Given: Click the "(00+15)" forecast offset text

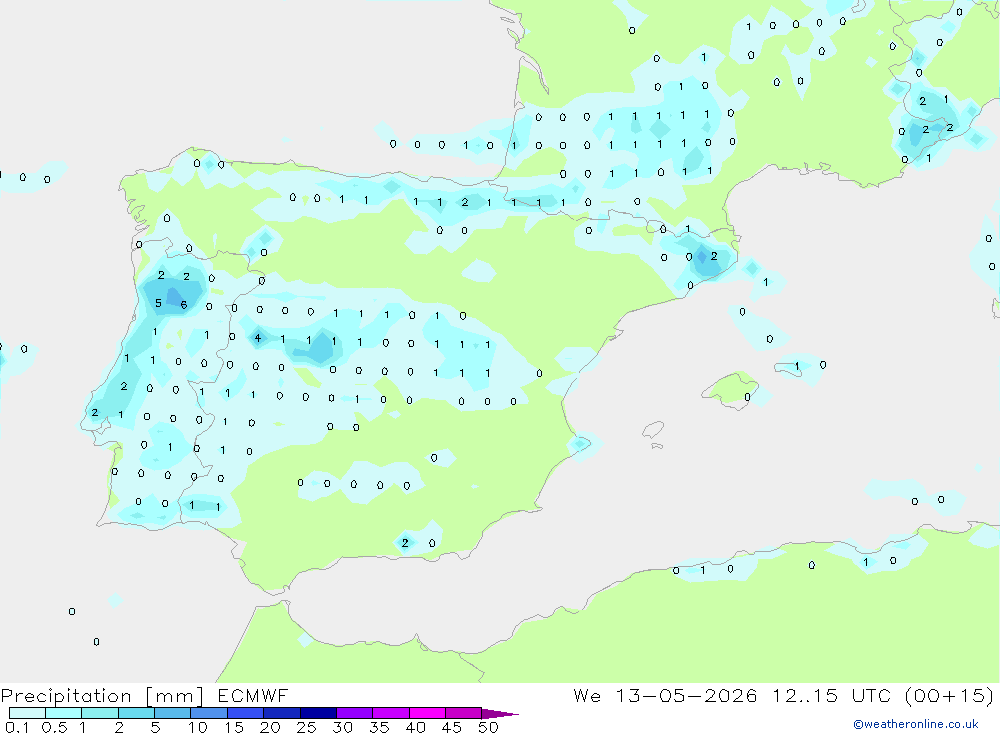Looking at the screenshot, I should [x=950, y=695].
